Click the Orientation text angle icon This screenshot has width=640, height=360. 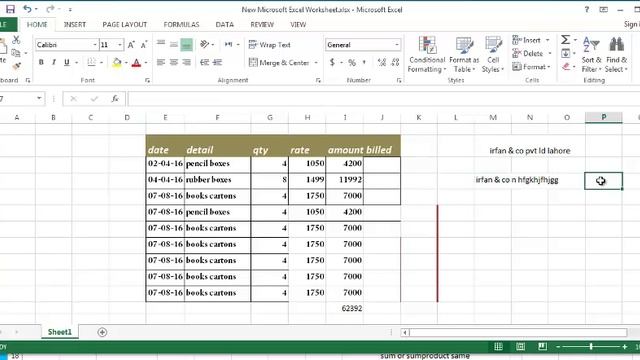point(204,44)
